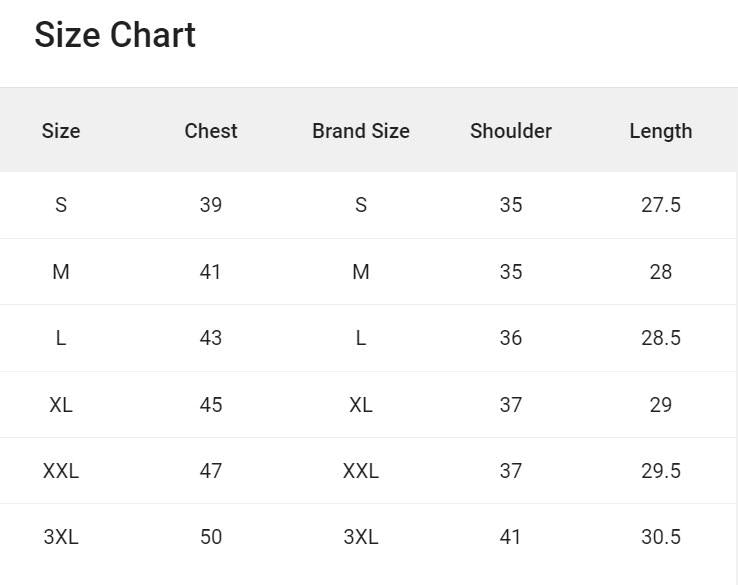738x585 pixels.
Task: Select the Size column header
Action: [x=61, y=131]
